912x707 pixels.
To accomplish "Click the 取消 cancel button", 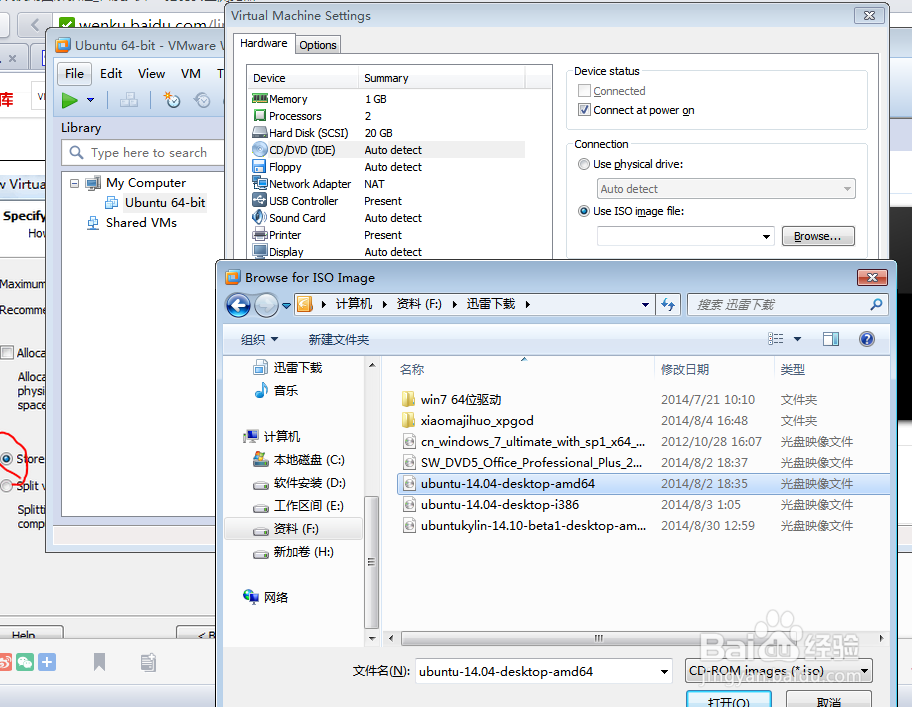I will 828,699.
